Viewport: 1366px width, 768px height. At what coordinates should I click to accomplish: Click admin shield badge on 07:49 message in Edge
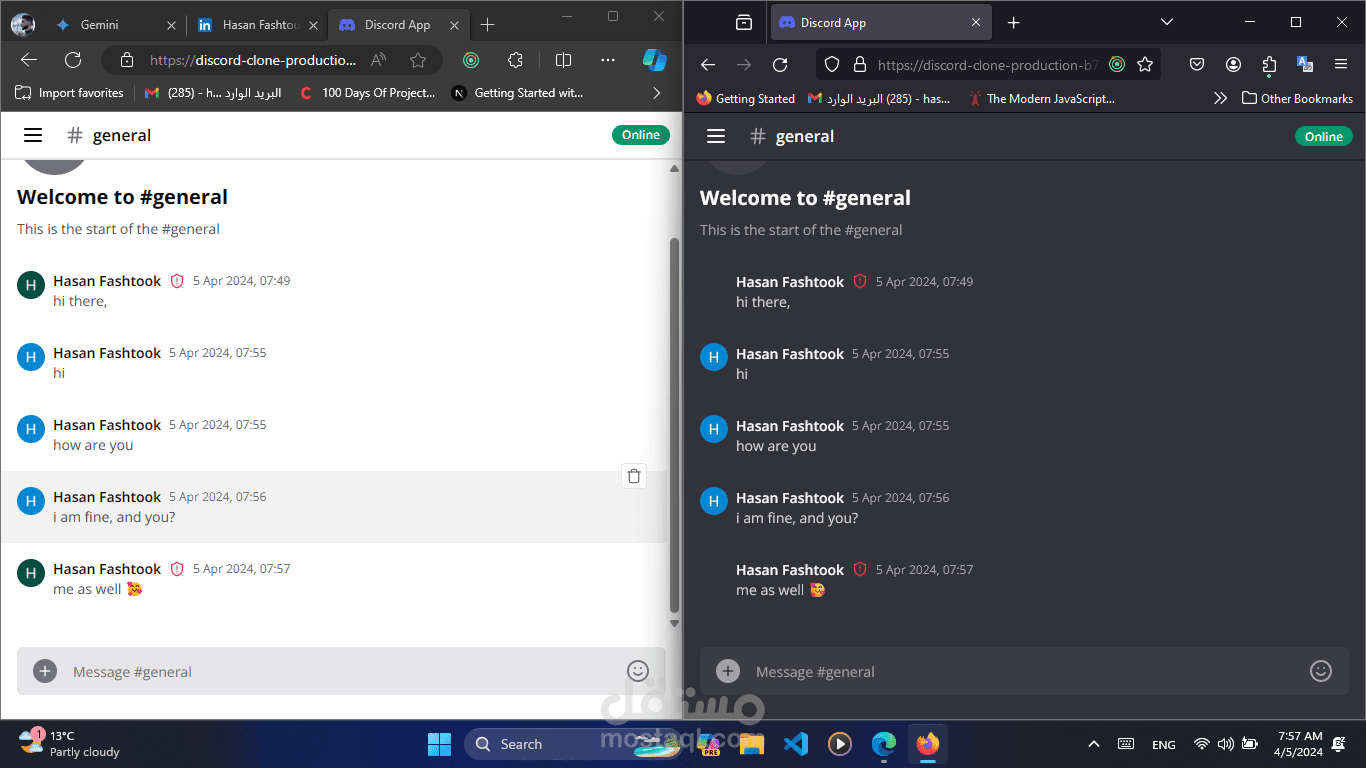coord(177,281)
